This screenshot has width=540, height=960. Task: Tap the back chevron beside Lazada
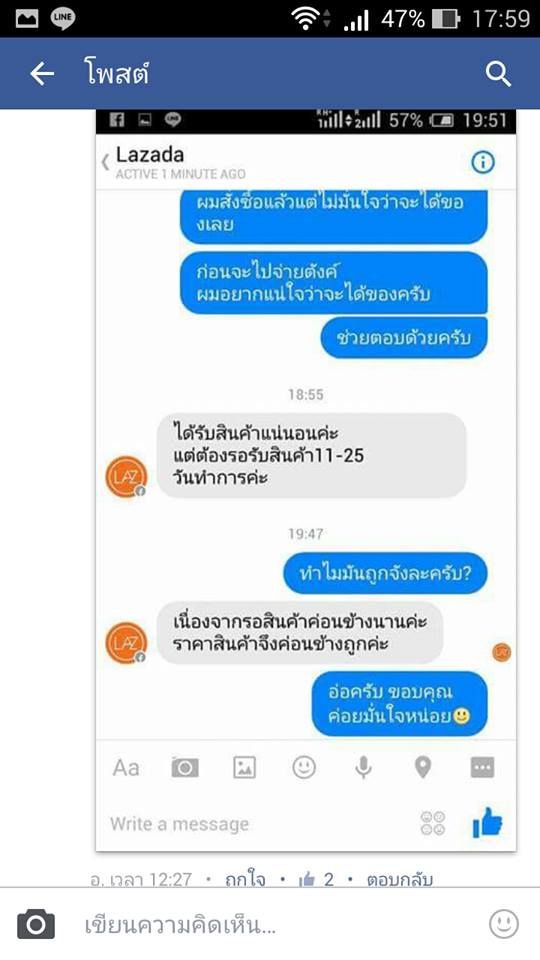[x=105, y=162]
